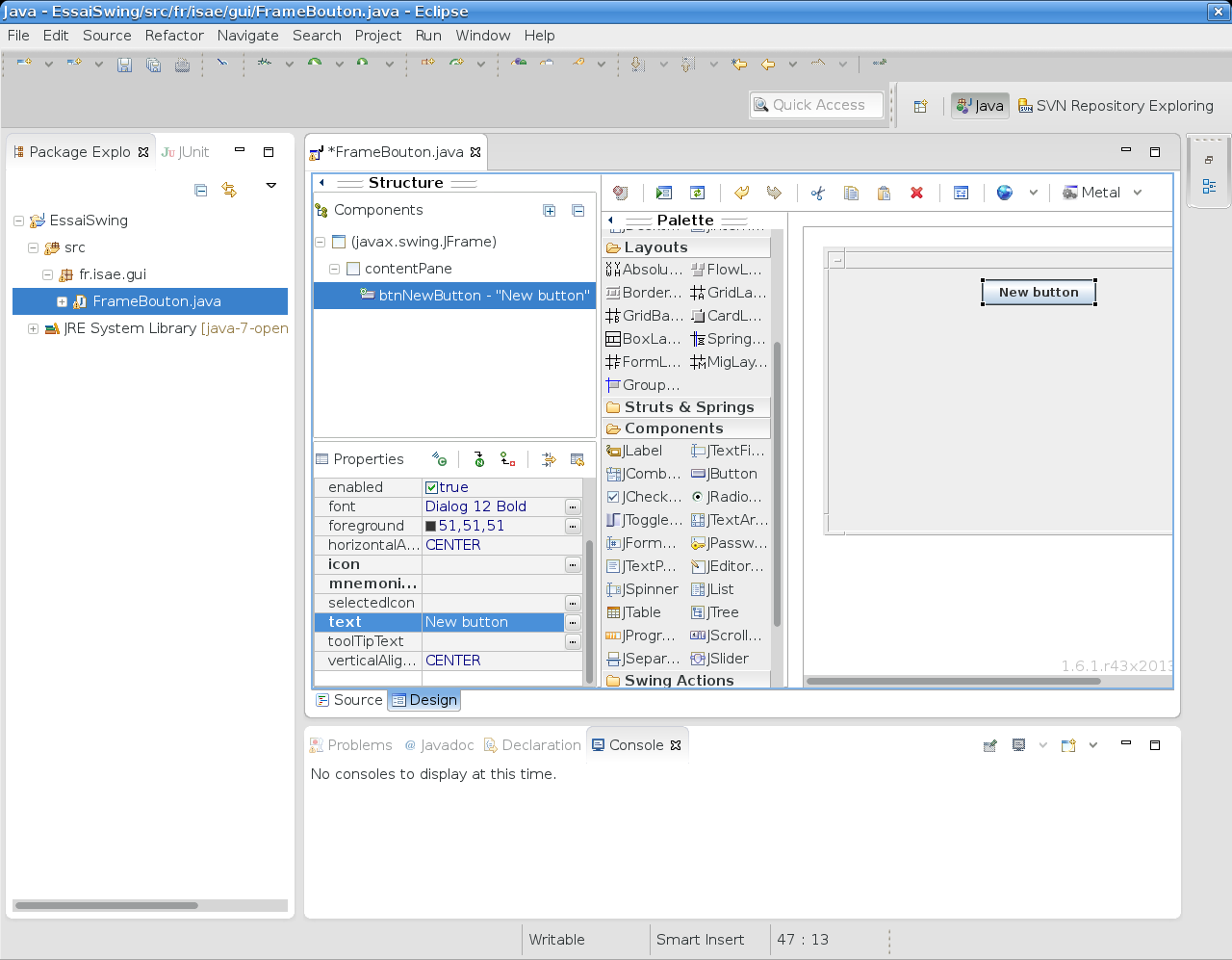Click the Cut scissors icon
1232x960 pixels.
818,193
